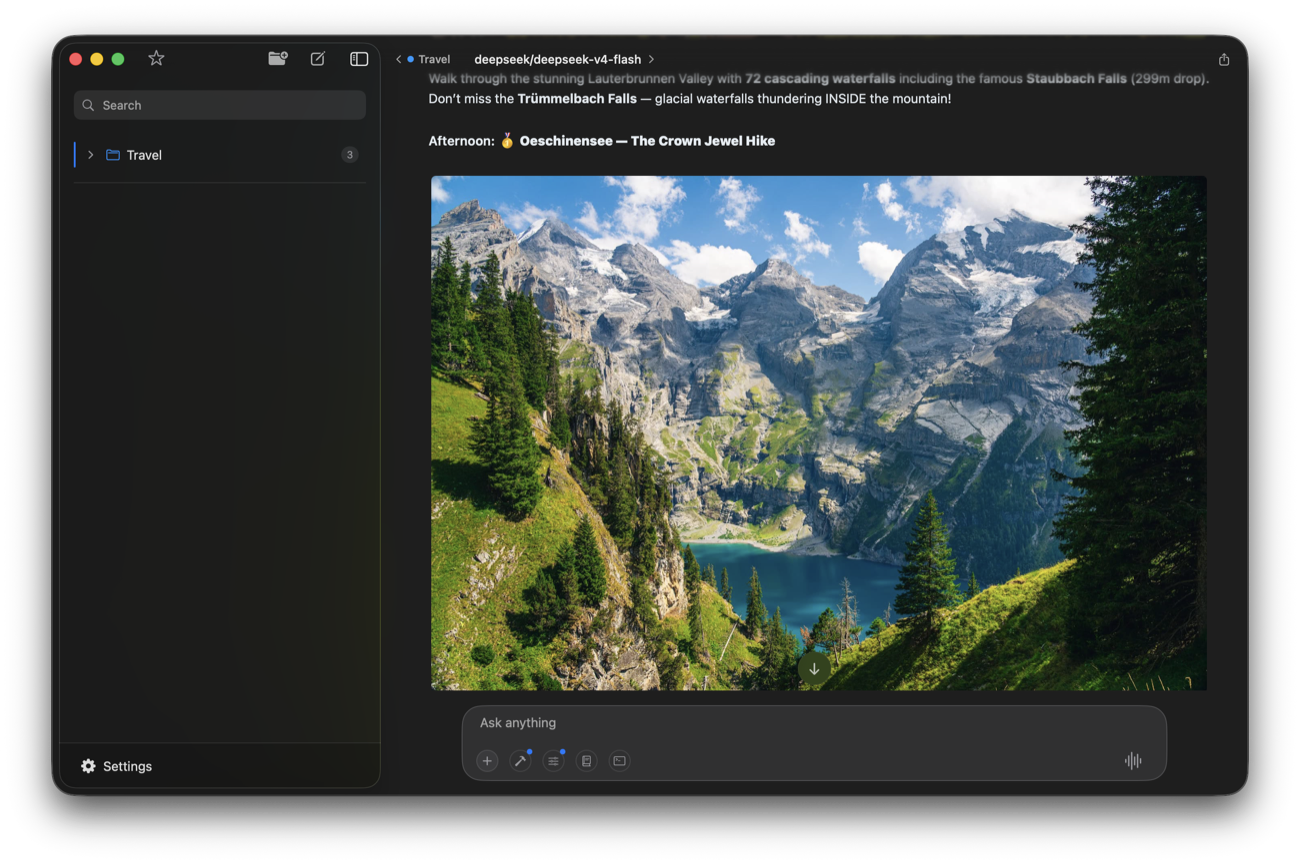Viewport: 1300px width, 864px height.
Task: Open the deepseek/deepseek-v4-flash model selector
Action: pos(564,59)
